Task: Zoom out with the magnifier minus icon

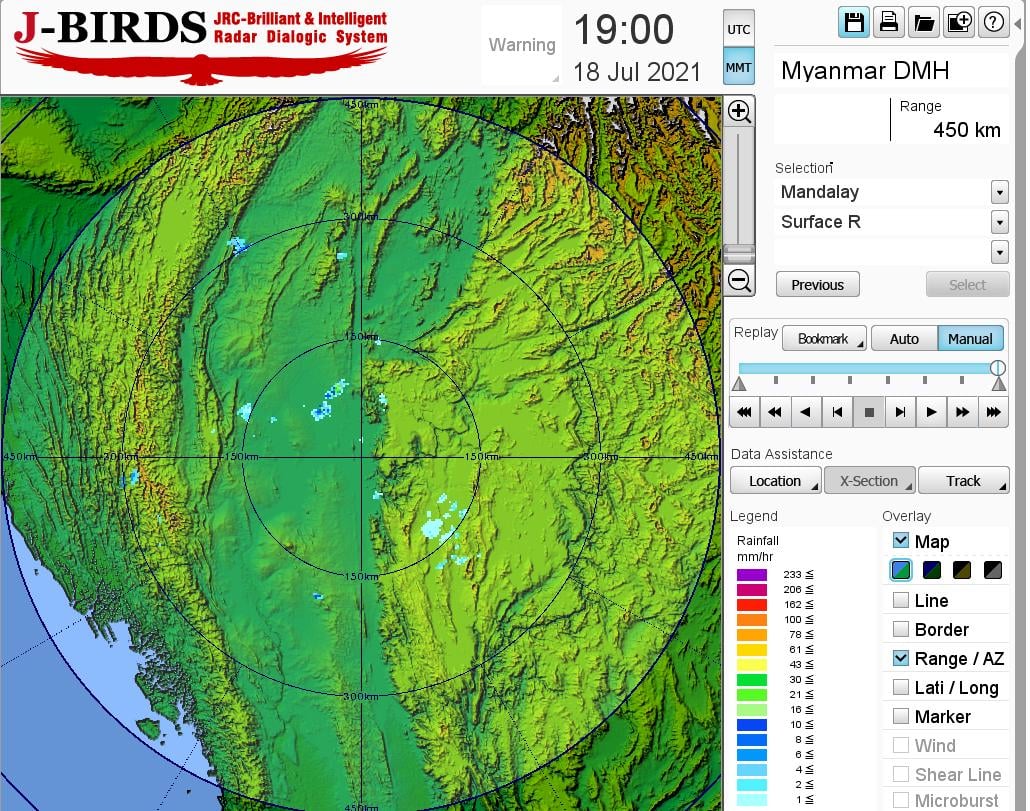Action: [x=739, y=280]
